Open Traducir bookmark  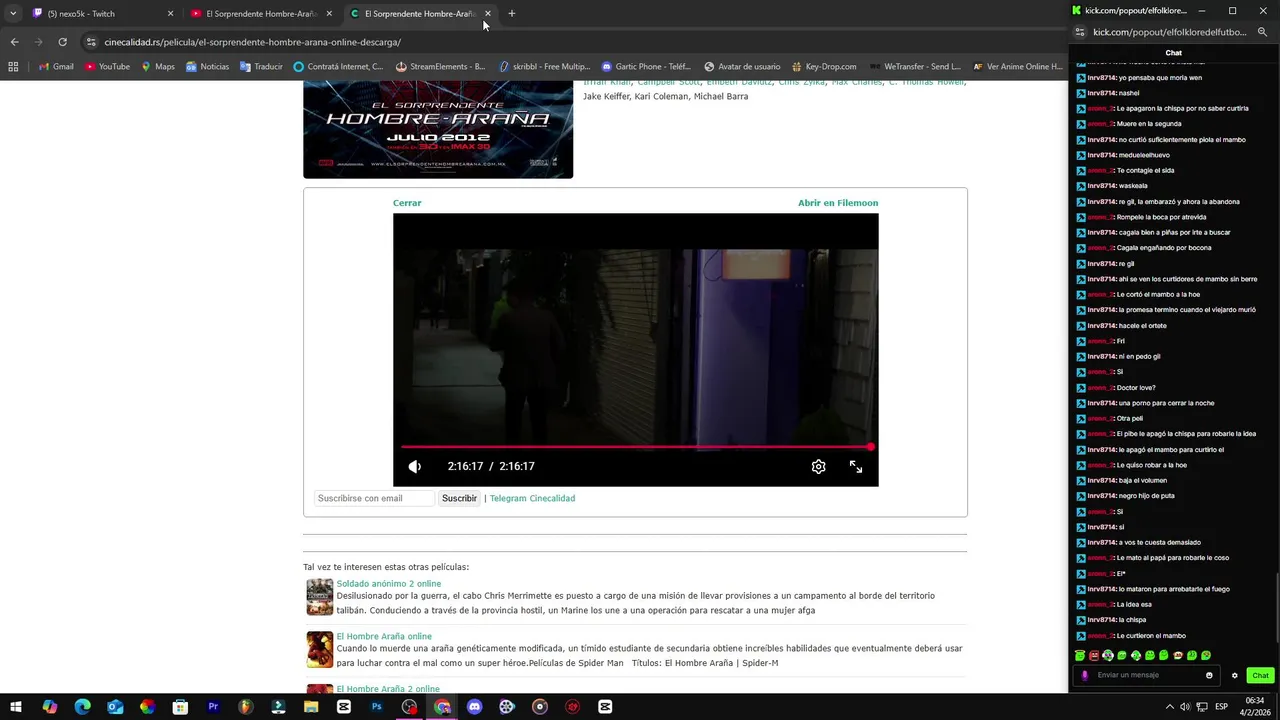[x=261, y=67]
